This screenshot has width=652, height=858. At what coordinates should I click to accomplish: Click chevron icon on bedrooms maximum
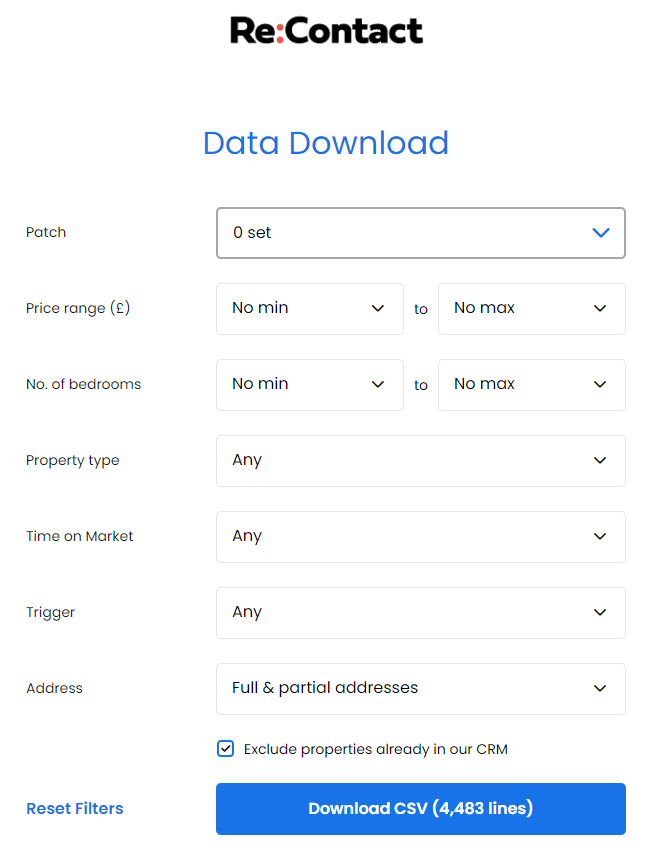coord(600,385)
